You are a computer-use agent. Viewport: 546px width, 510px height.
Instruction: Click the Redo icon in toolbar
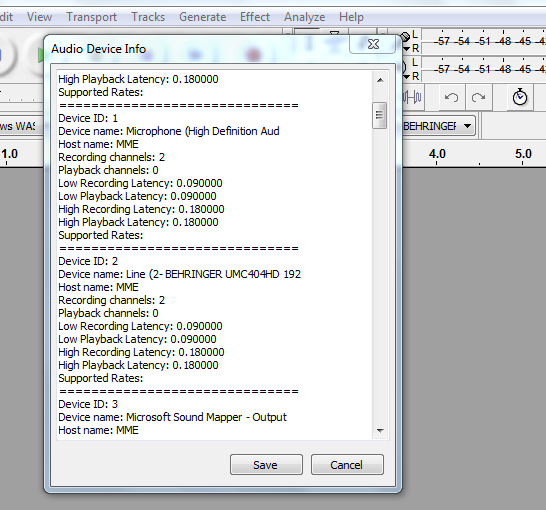click(478, 97)
